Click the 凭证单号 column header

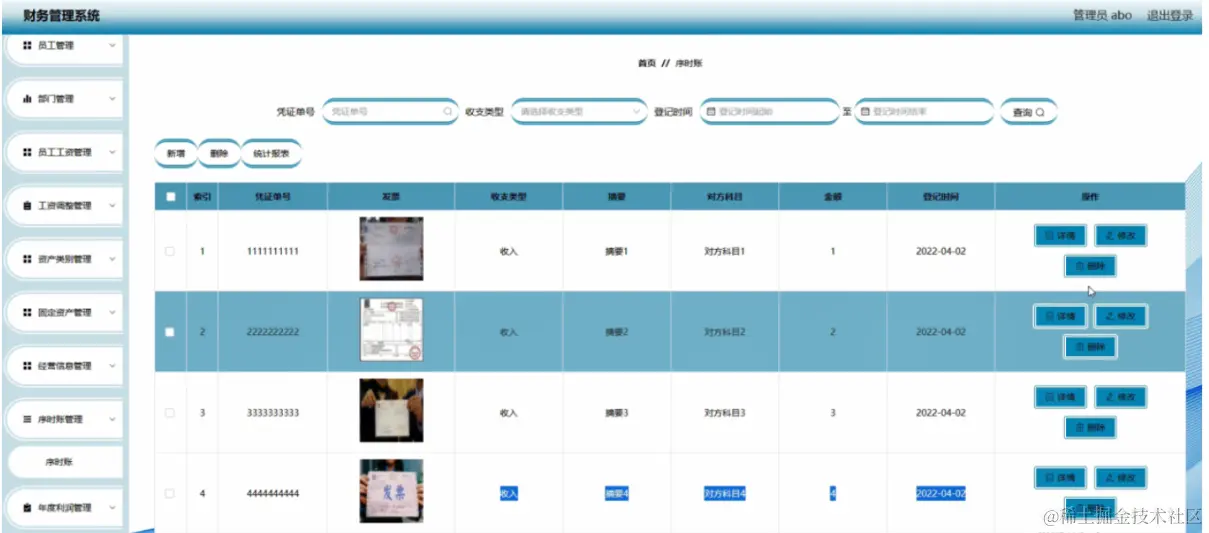click(x=272, y=197)
